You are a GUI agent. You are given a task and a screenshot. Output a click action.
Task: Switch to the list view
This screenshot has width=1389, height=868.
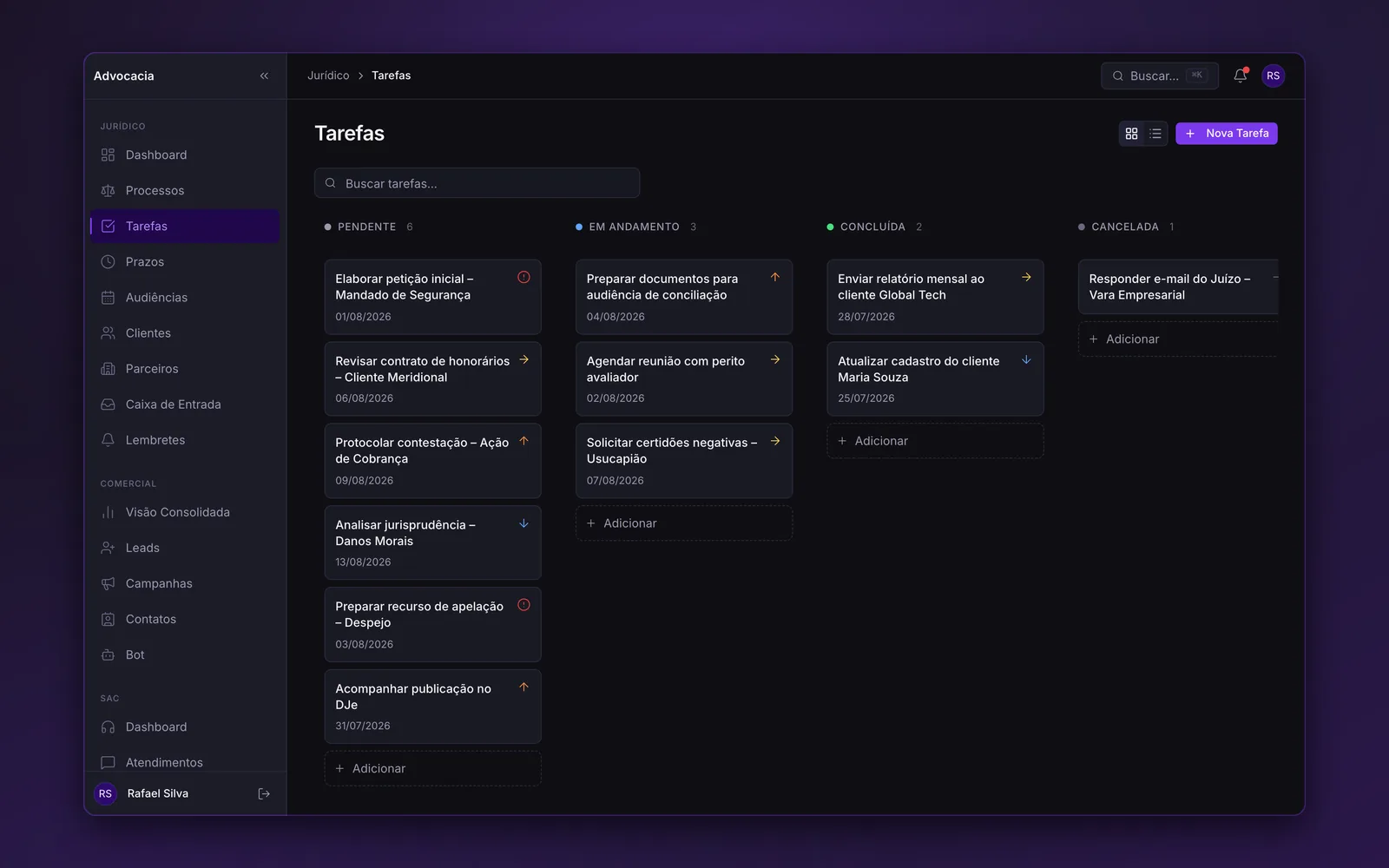click(1155, 134)
